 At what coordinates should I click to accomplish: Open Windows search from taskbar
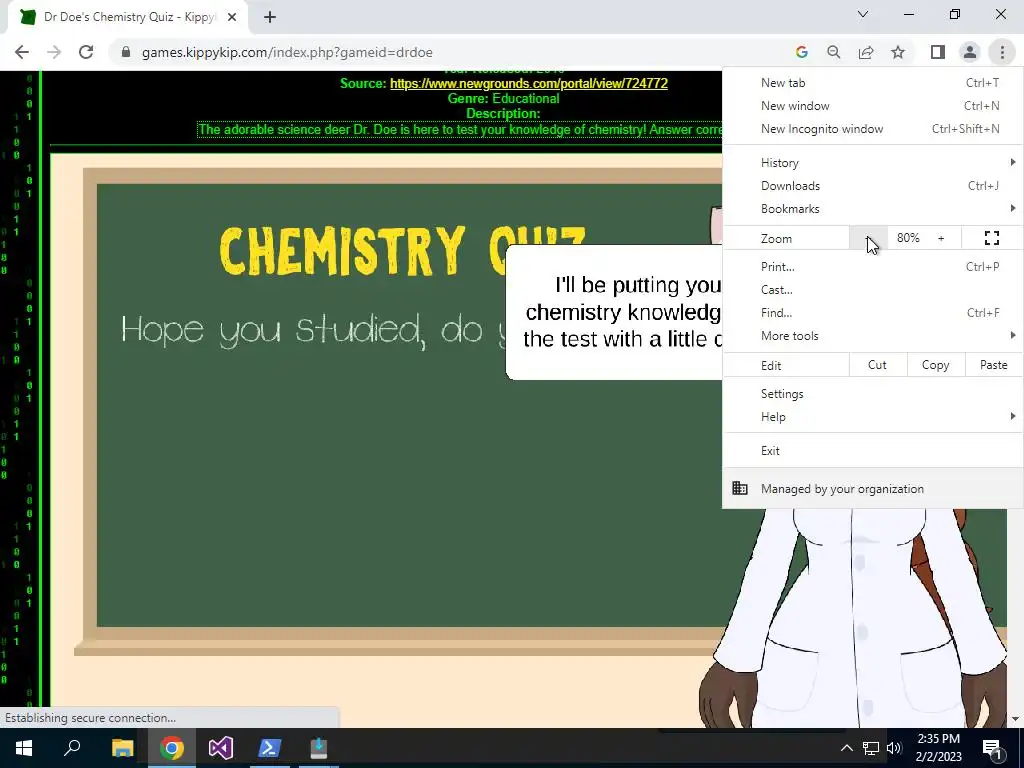click(72, 748)
